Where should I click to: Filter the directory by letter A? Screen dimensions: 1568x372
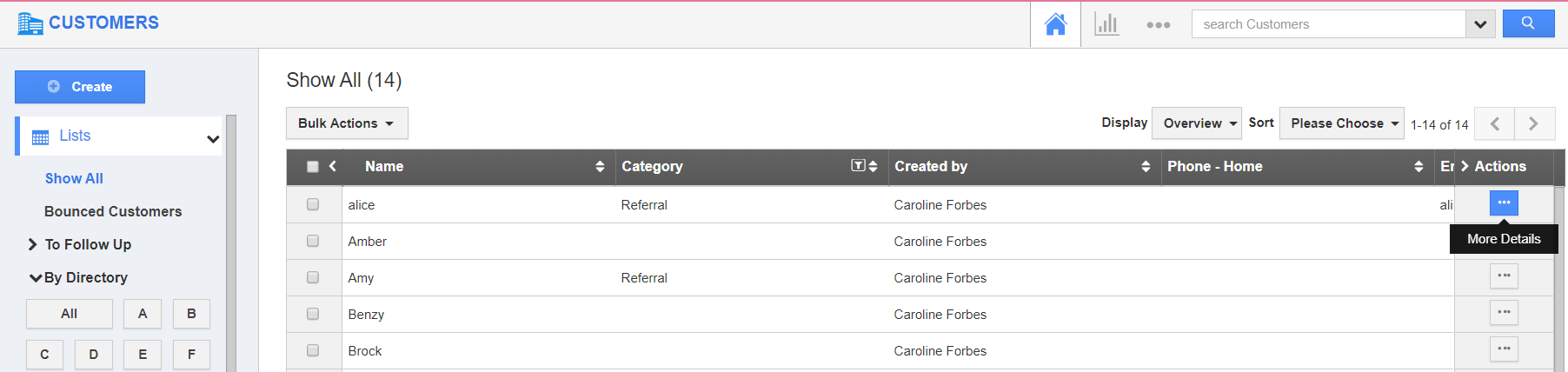pyautogui.click(x=143, y=314)
